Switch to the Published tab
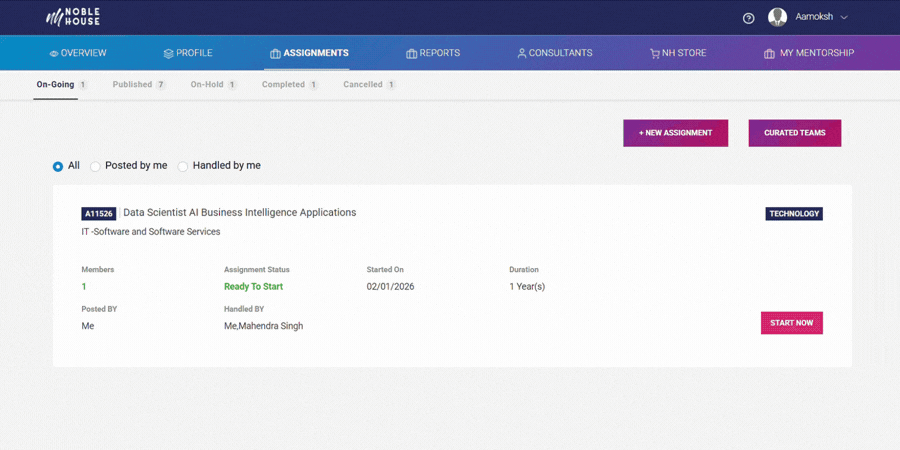900x450 pixels. [132, 85]
